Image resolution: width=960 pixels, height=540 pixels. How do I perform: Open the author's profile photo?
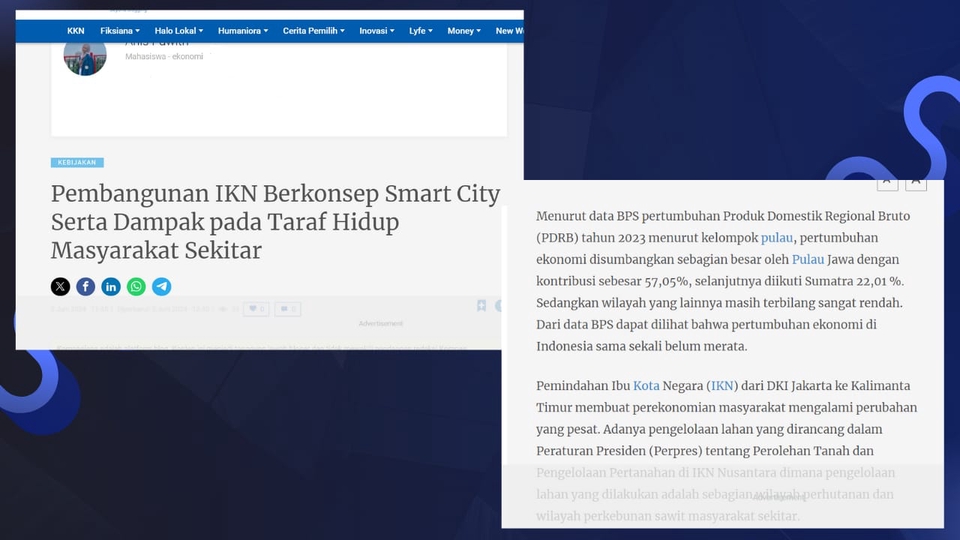pyautogui.click(x=85, y=58)
